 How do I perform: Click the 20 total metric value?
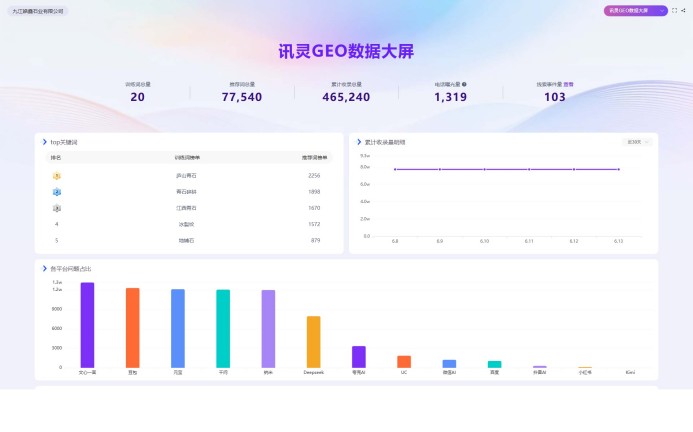pos(137,97)
